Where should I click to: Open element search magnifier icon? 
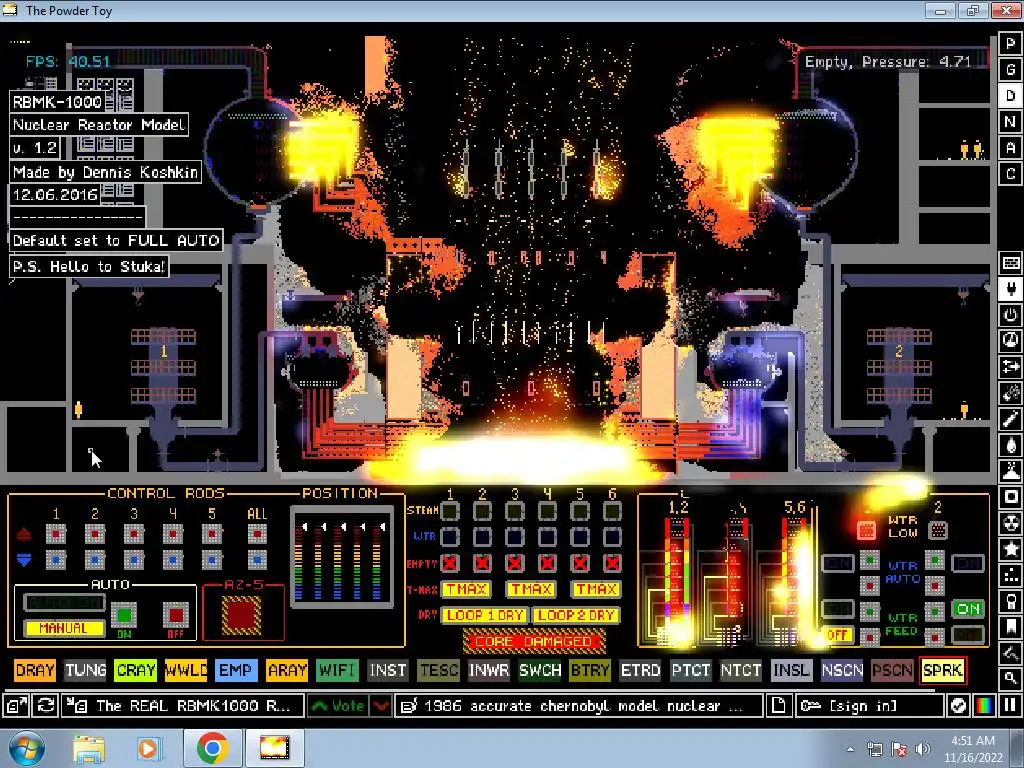click(1010, 679)
